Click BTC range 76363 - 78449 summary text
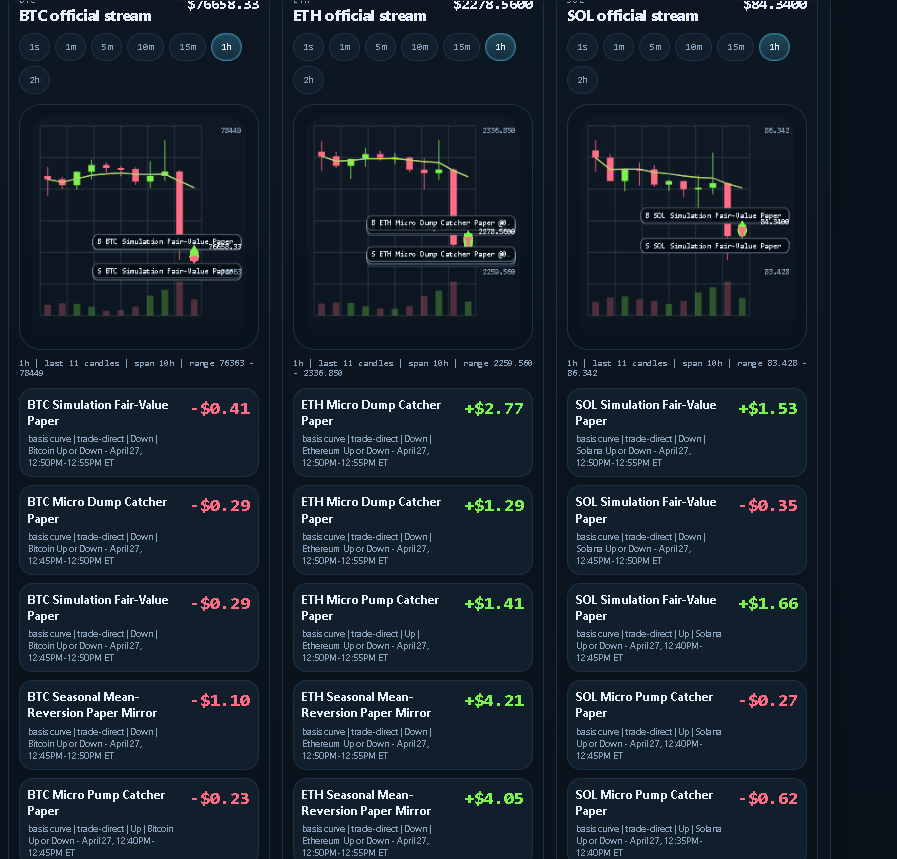897x859 pixels. pos(136,368)
